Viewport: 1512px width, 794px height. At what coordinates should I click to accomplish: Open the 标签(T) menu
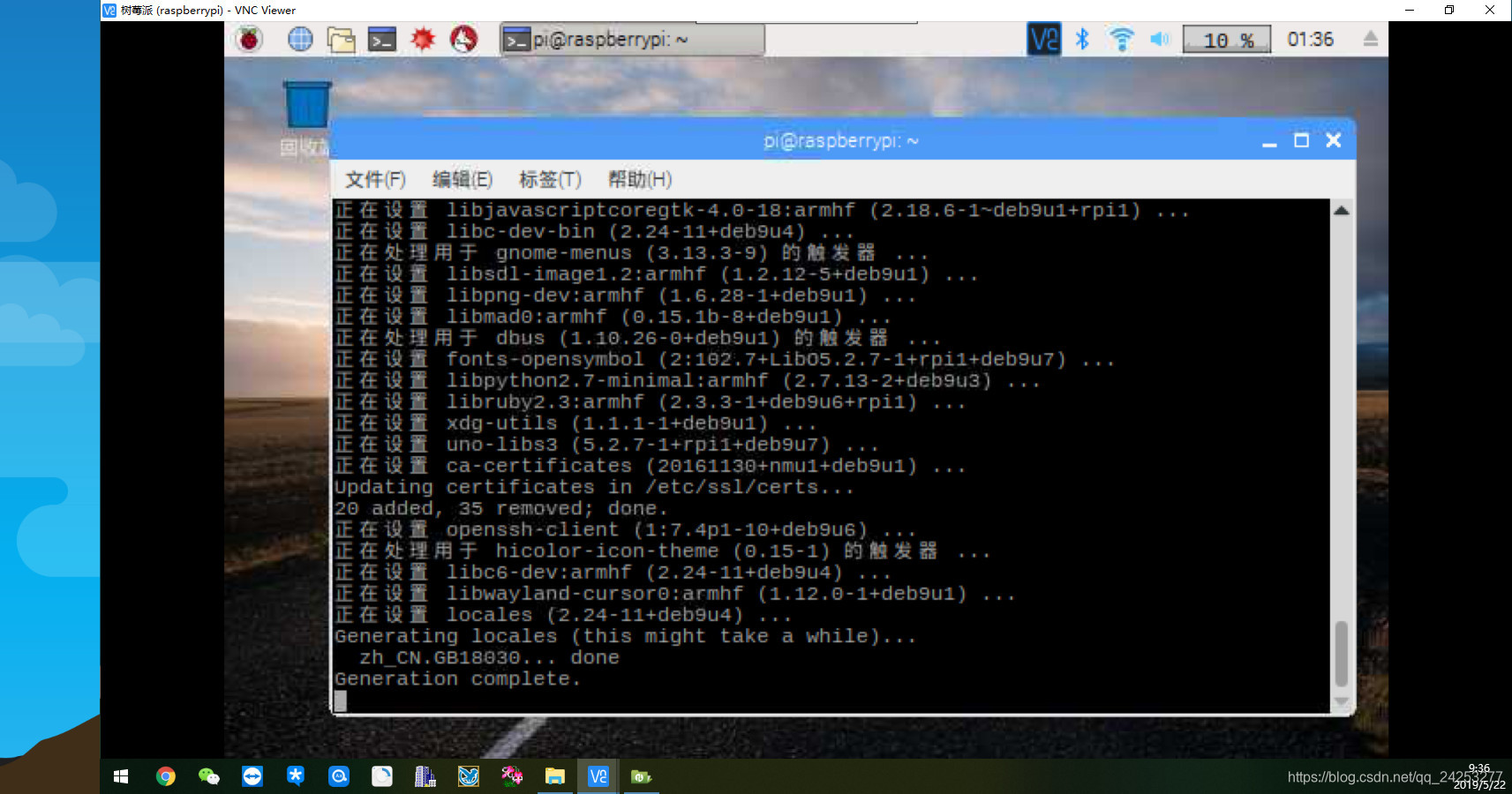coord(550,180)
